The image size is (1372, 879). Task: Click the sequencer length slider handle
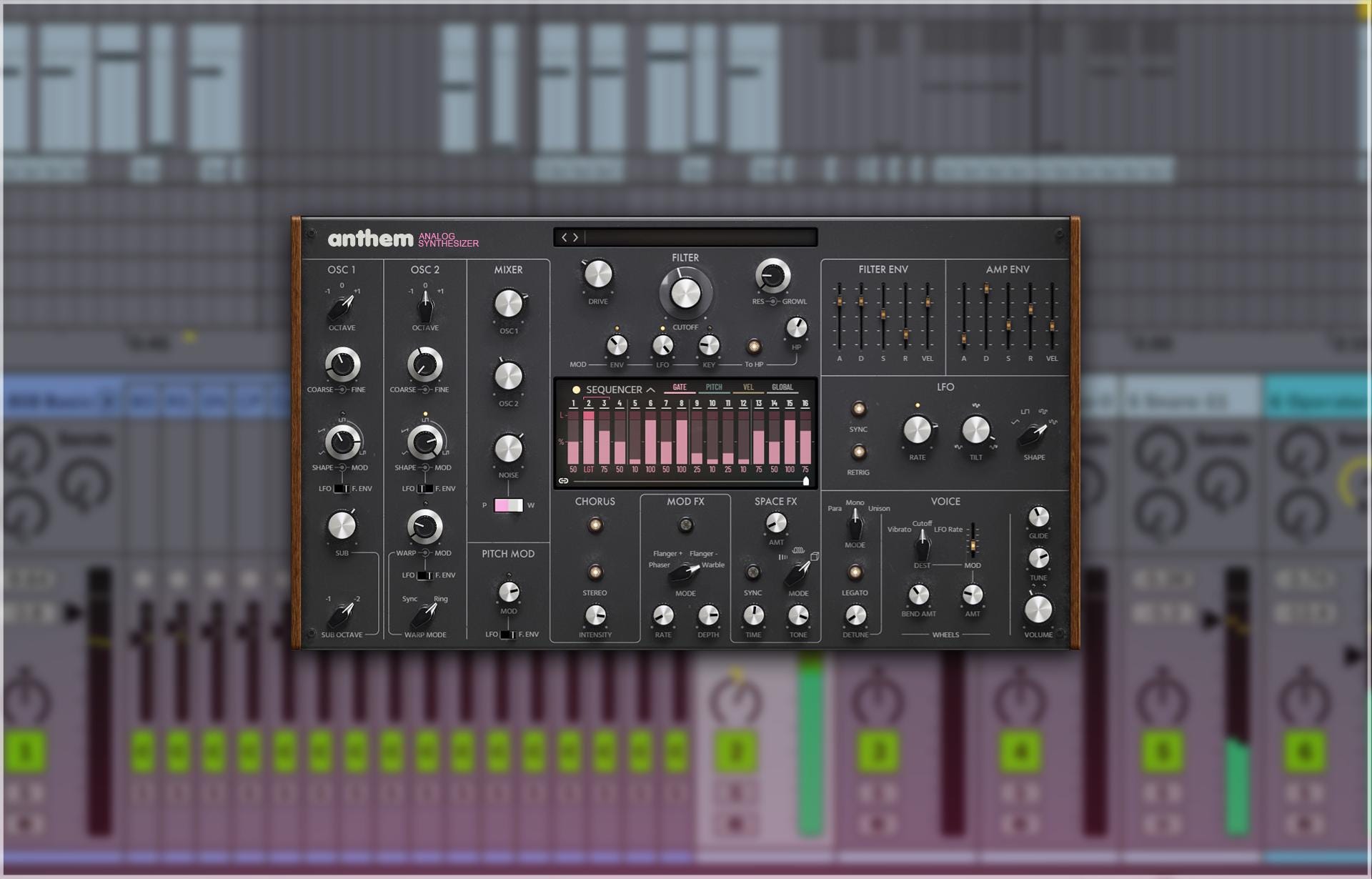pos(806,481)
